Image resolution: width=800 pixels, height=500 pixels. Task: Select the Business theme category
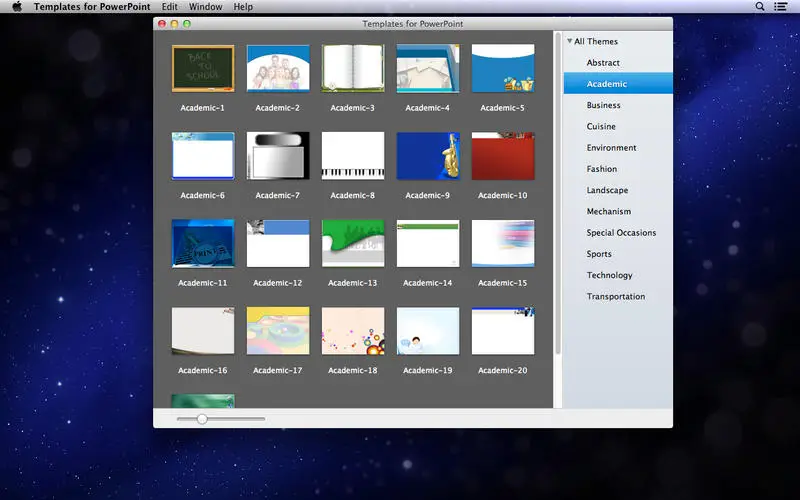tap(604, 105)
